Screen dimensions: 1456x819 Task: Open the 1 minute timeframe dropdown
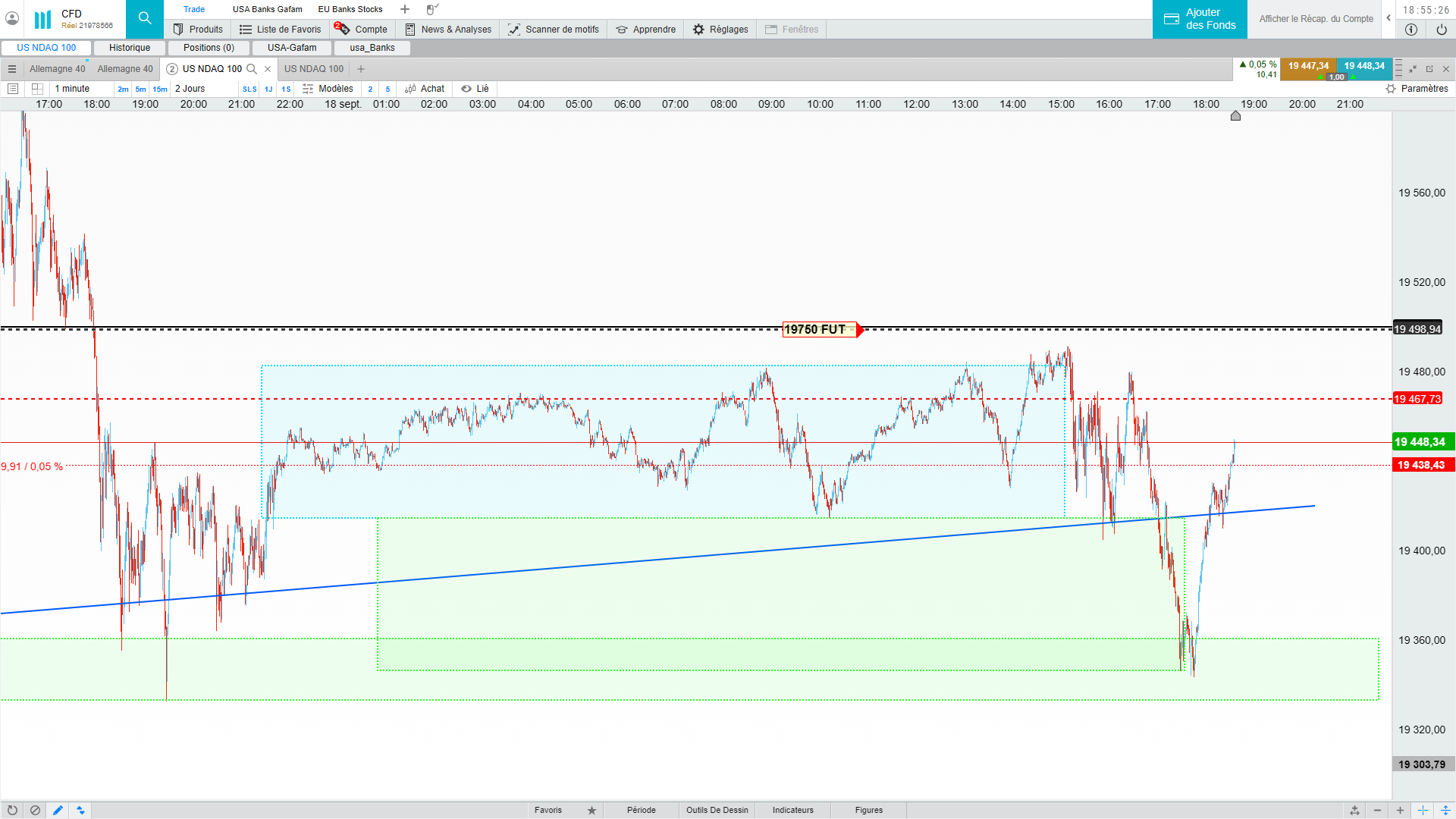click(72, 89)
